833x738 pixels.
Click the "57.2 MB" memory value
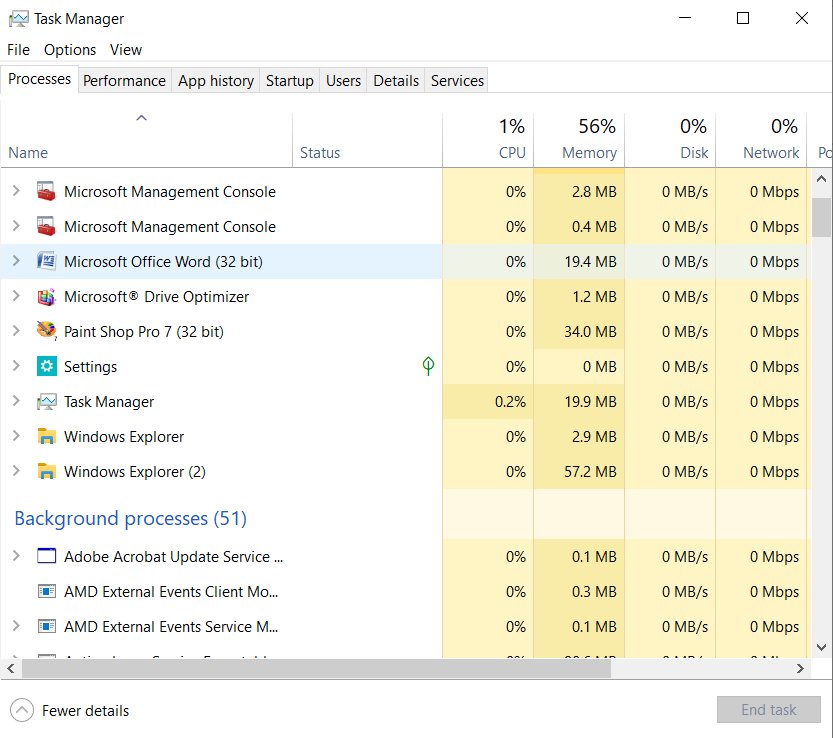click(590, 472)
